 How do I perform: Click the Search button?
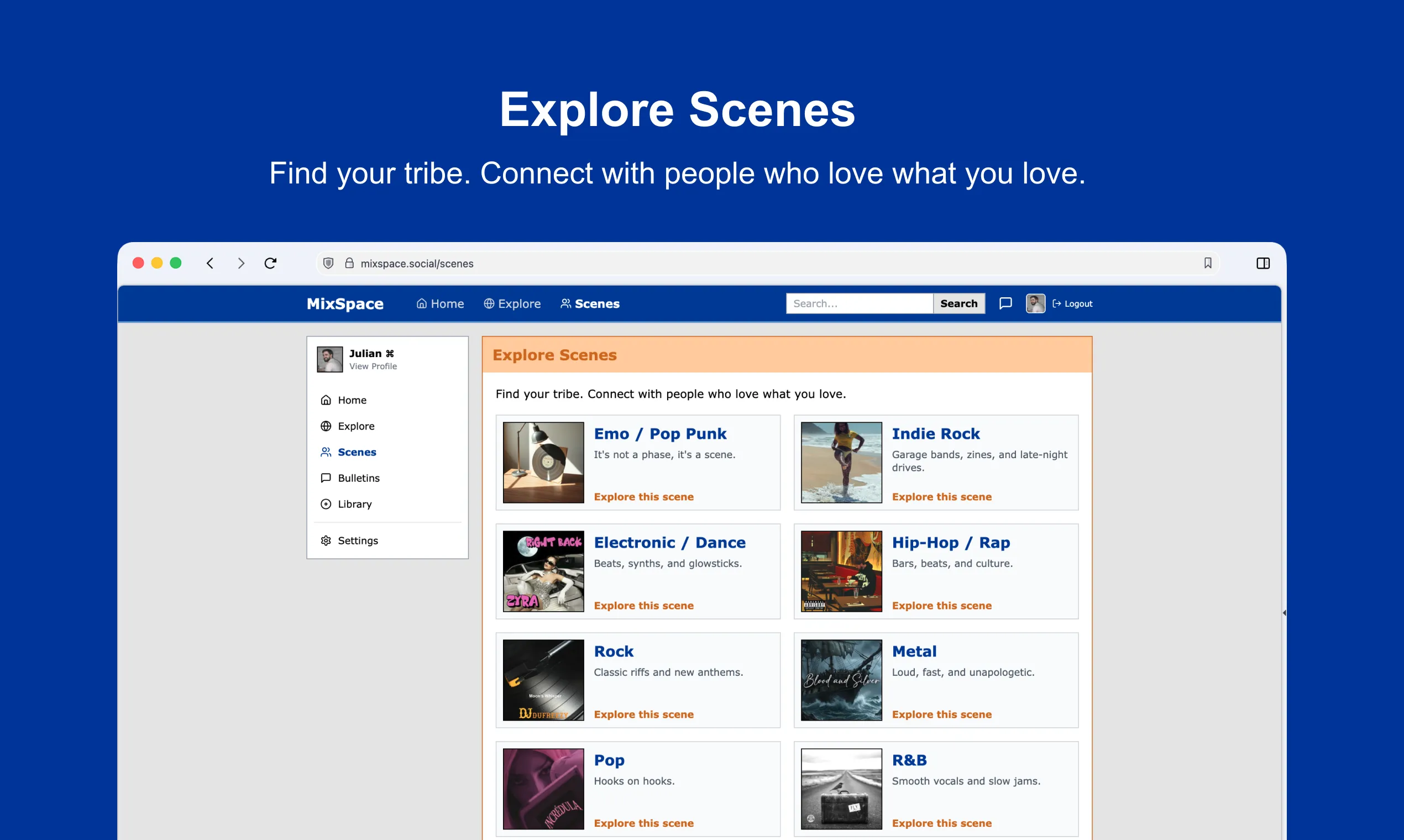[x=959, y=303]
